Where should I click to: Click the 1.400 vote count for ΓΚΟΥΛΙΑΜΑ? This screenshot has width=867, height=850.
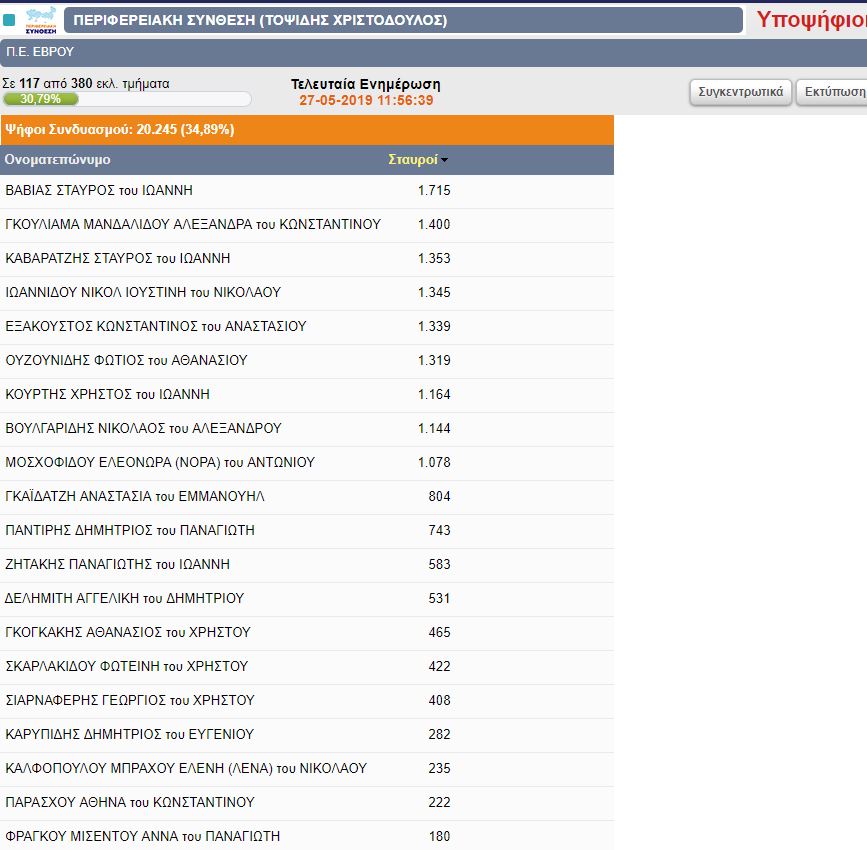coord(434,224)
